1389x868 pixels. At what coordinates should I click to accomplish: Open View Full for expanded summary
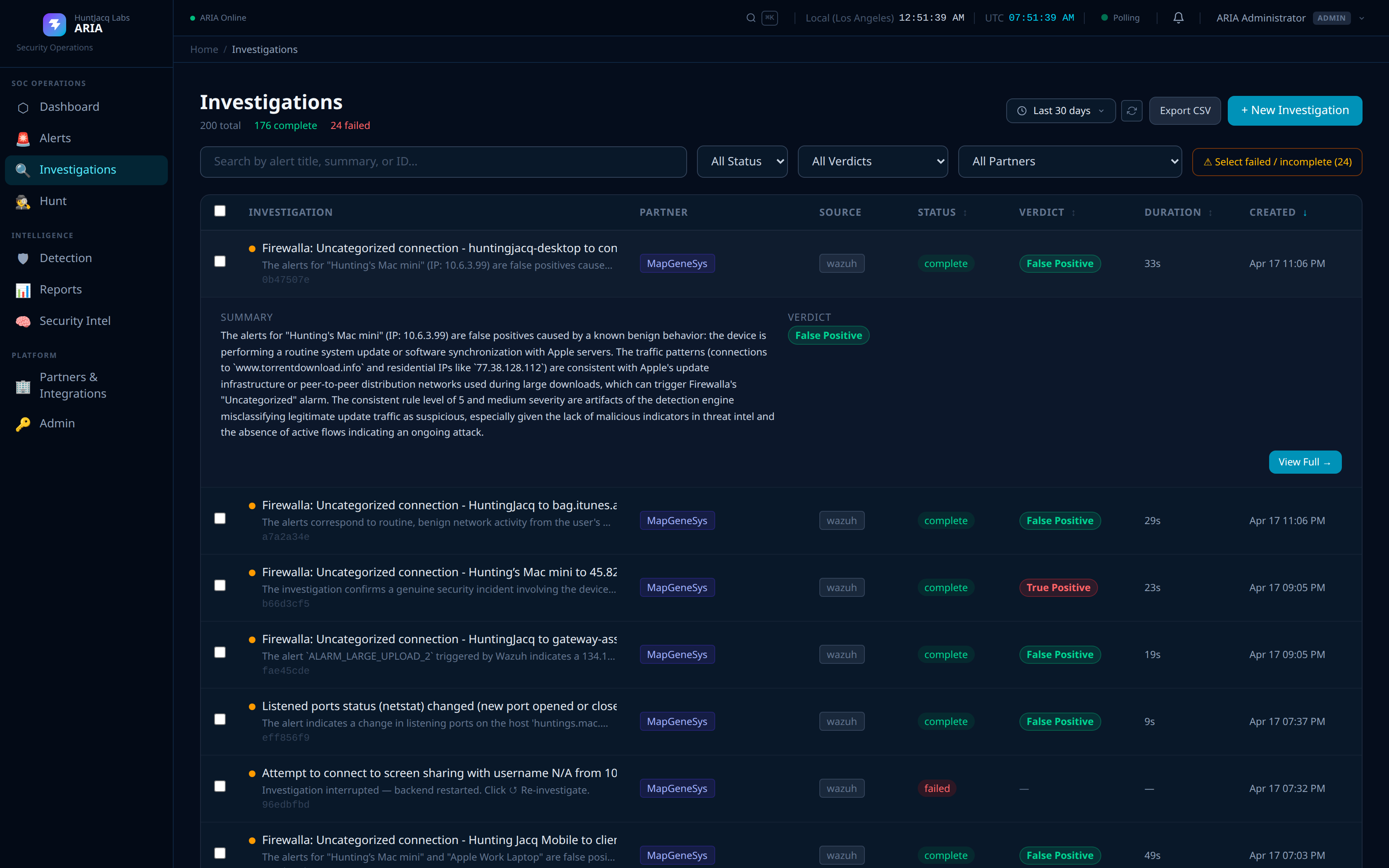click(x=1305, y=462)
